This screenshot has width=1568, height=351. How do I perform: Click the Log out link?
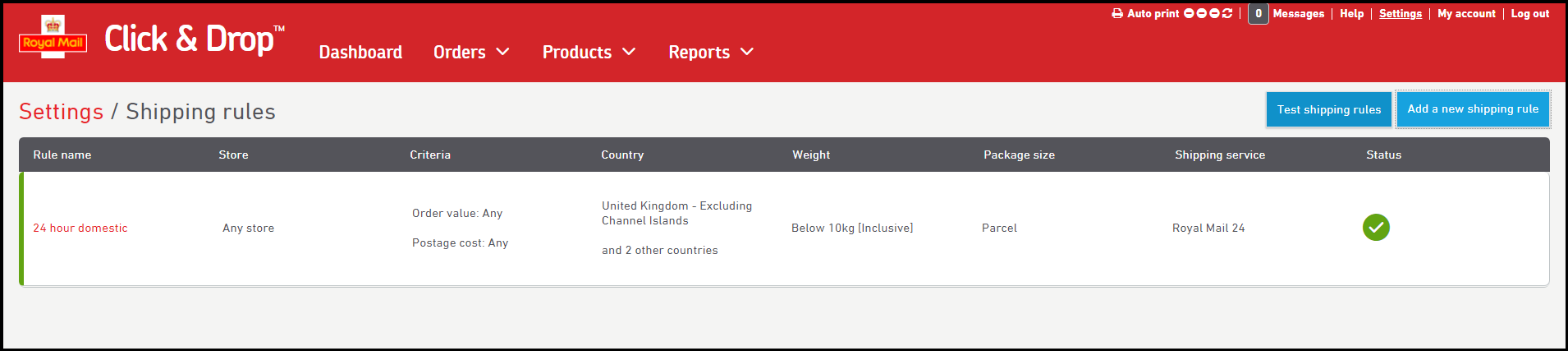coord(1530,14)
